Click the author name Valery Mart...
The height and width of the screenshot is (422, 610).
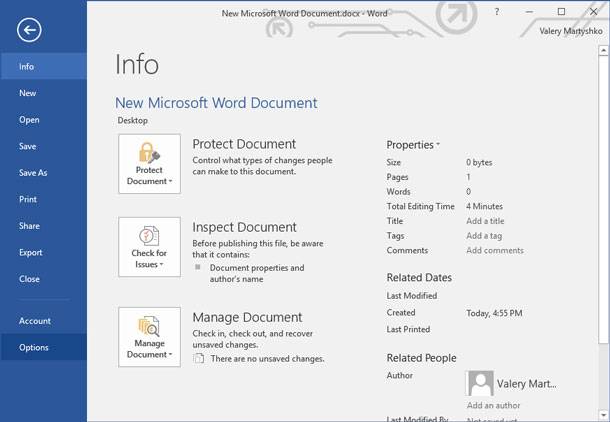527,384
